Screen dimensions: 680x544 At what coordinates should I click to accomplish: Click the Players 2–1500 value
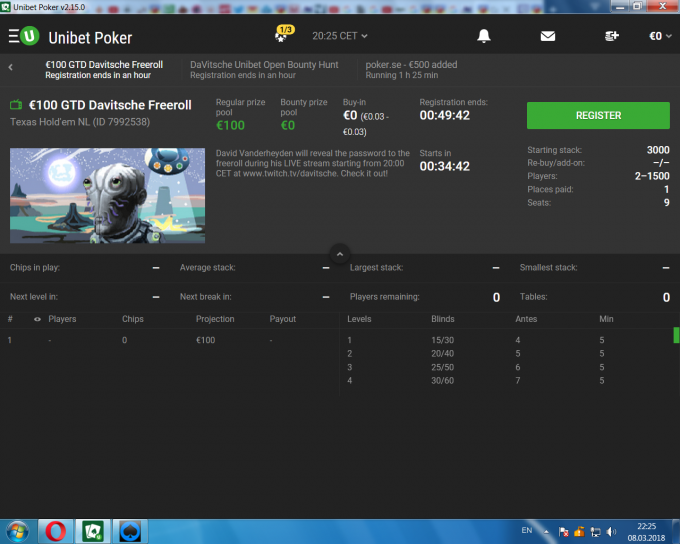click(652, 176)
